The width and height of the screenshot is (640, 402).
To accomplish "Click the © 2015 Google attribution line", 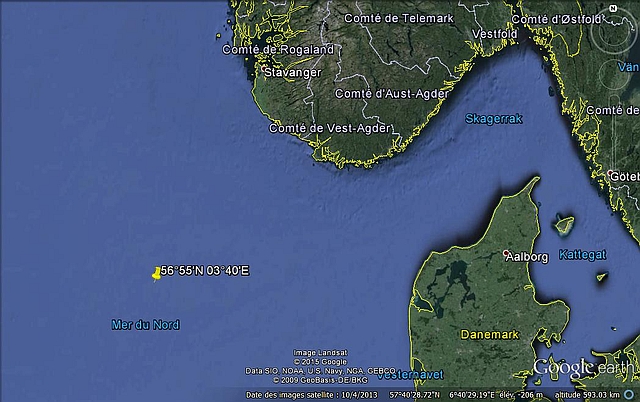I will [x=320, y=362].
